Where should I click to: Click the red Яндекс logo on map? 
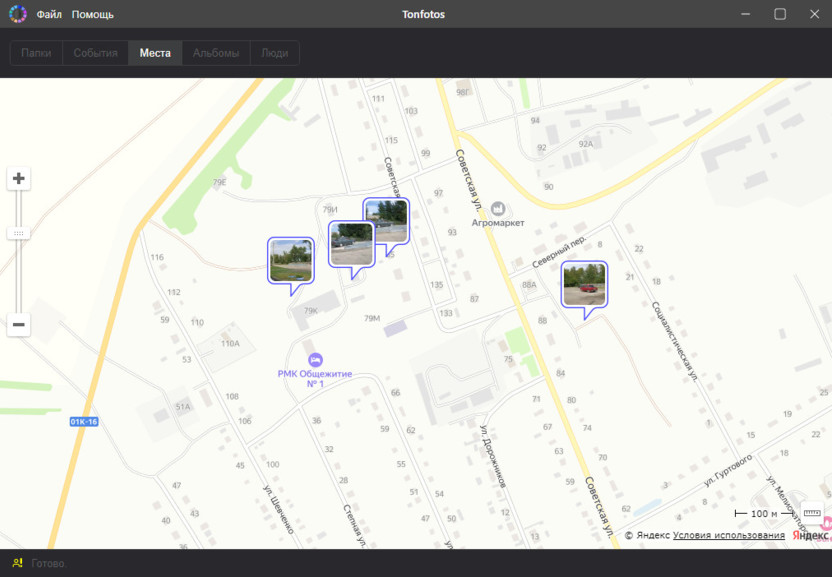point(810,536)
